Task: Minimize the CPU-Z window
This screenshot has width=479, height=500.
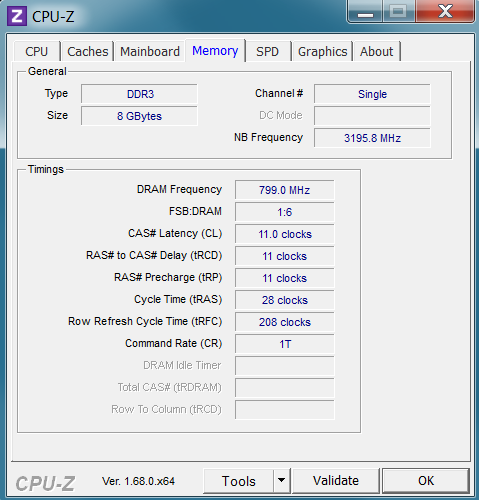Action: [x=365, y=12]
